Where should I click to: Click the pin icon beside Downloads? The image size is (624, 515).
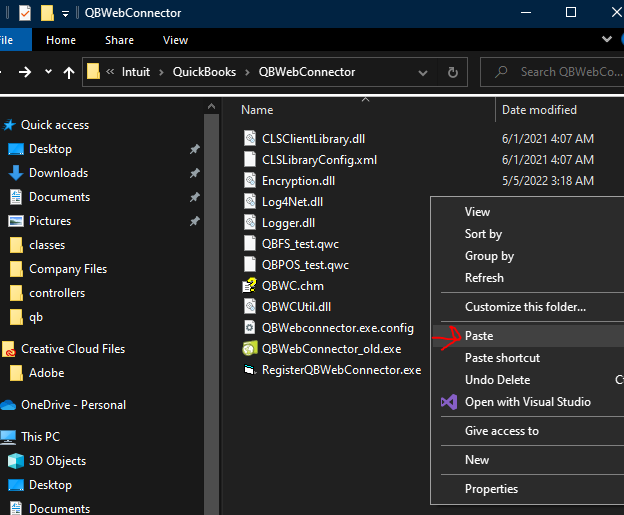tap(194, 173)
